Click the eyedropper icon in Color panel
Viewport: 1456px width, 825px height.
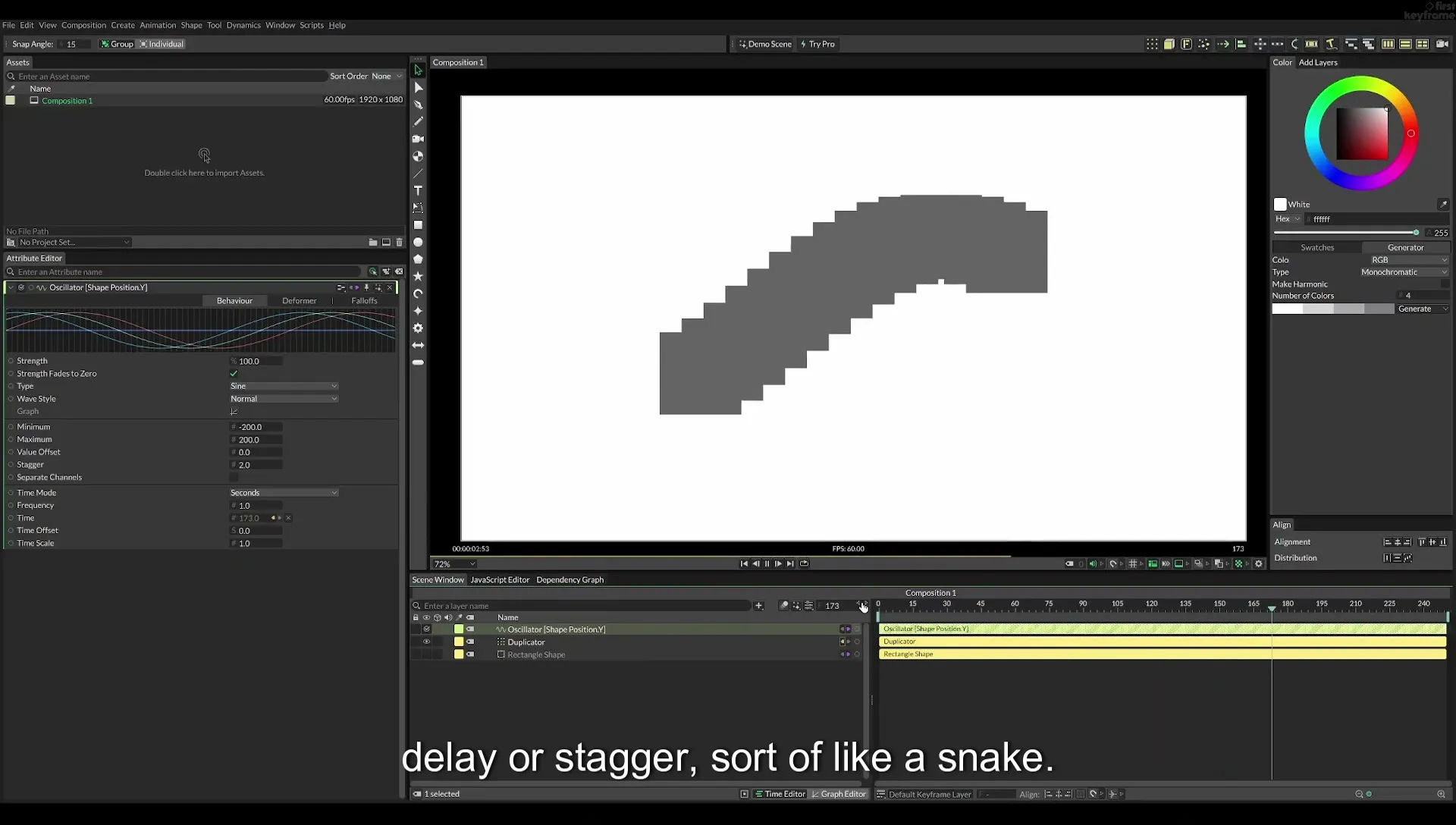click(x=1443, y=204)
